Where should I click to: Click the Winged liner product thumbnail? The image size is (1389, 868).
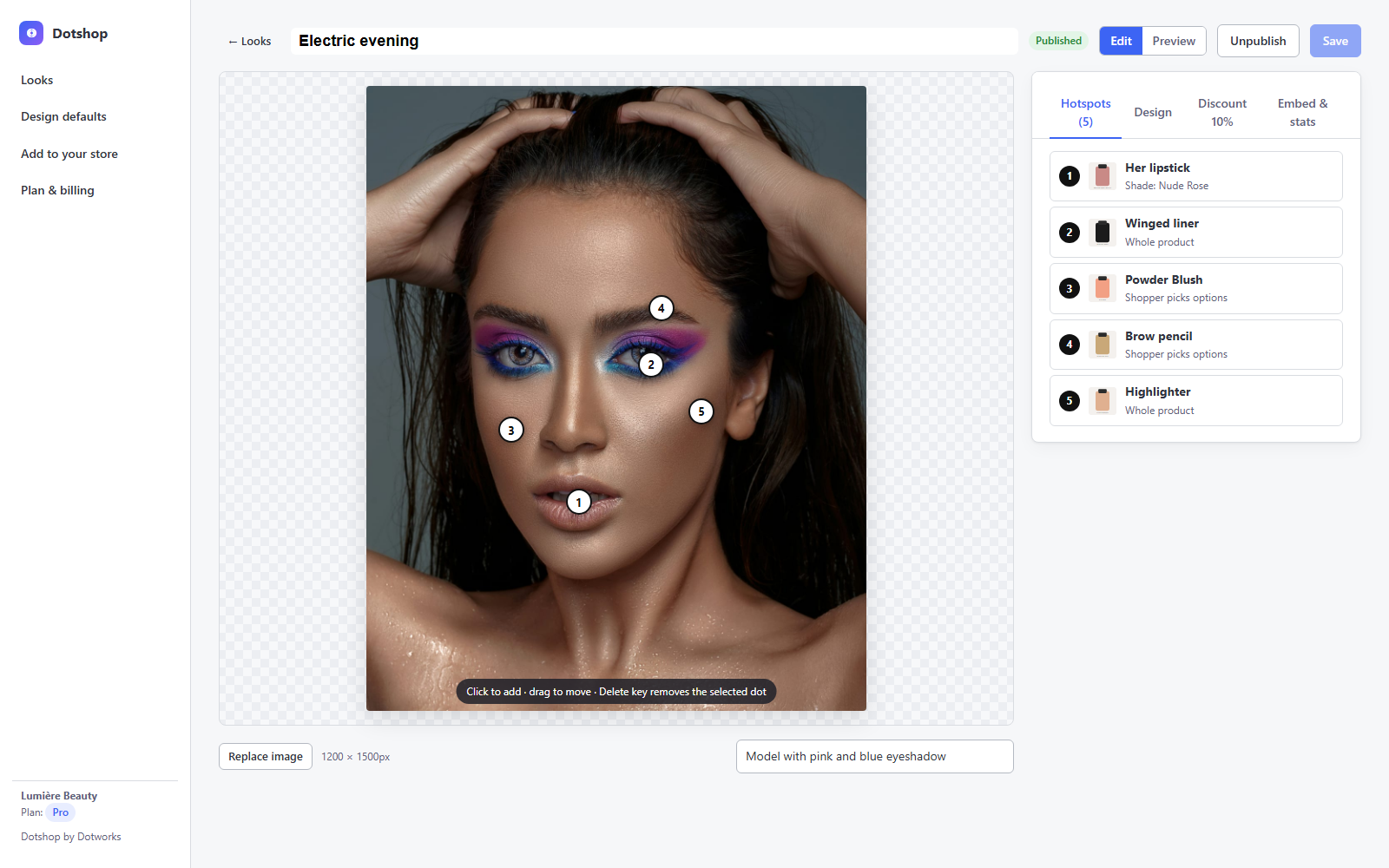1103,232
